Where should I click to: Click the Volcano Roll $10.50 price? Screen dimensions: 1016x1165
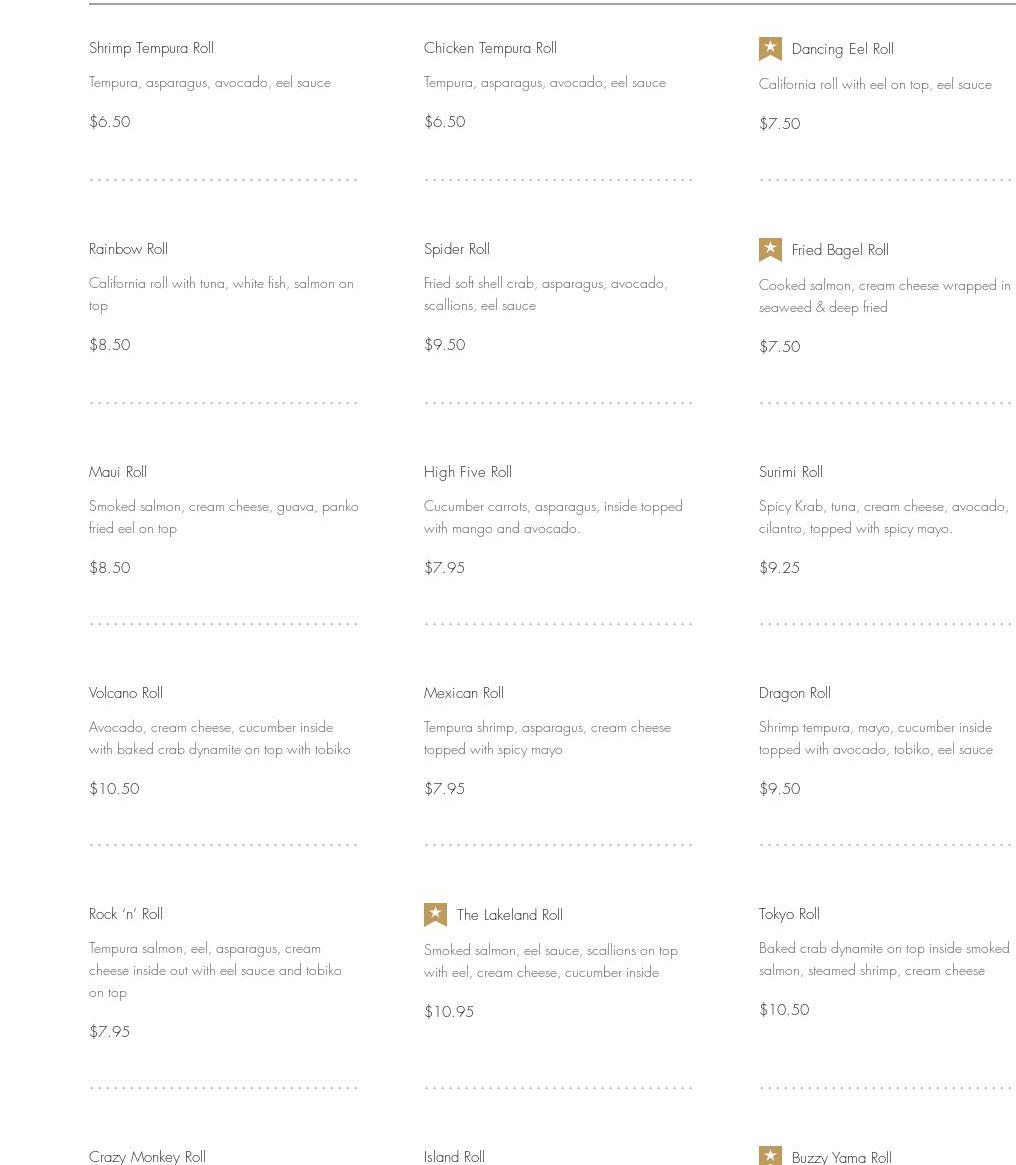pyautogui.click(x=114, y=789)
